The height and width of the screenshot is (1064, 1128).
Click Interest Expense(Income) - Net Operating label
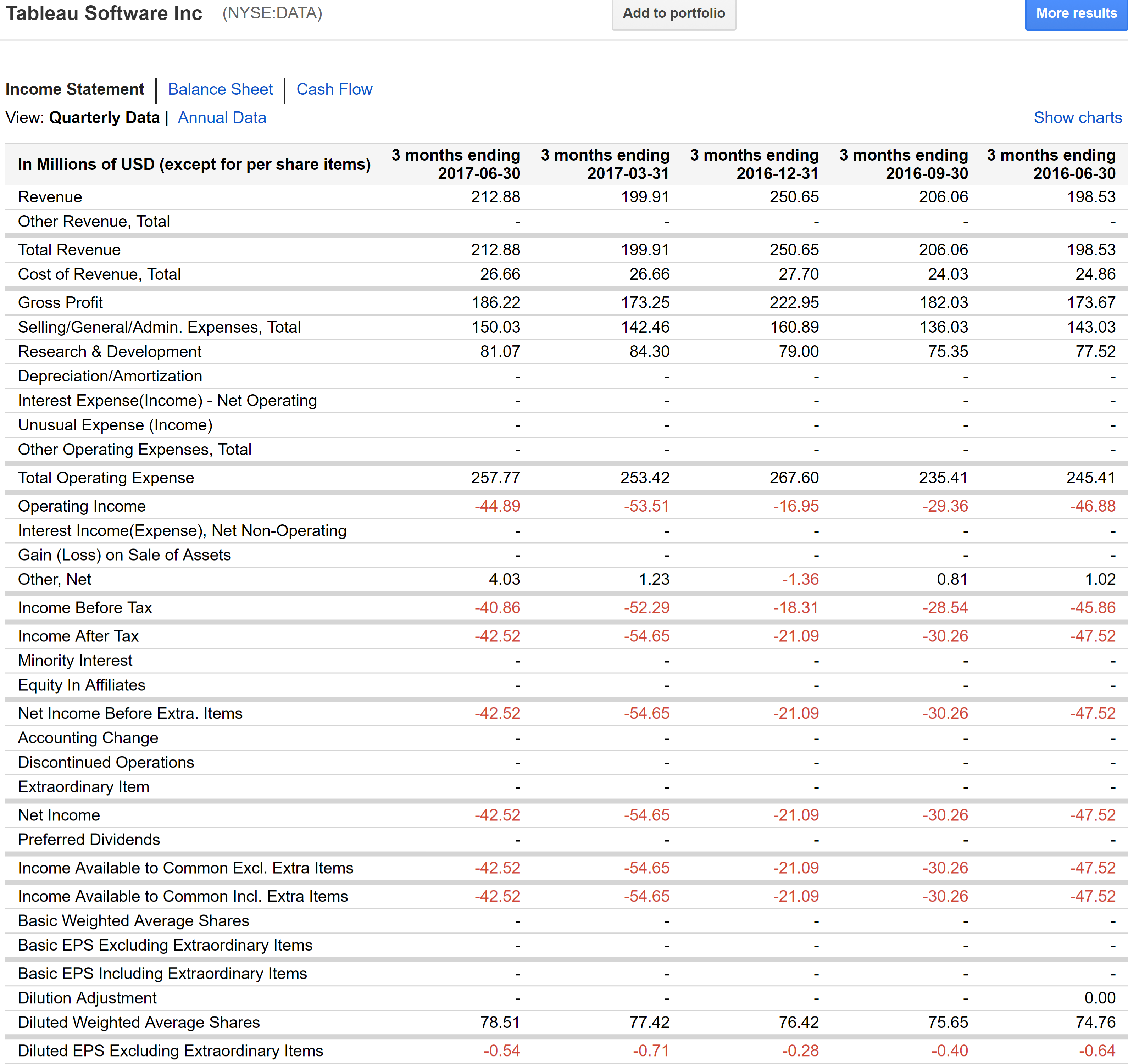coord(167,400)
